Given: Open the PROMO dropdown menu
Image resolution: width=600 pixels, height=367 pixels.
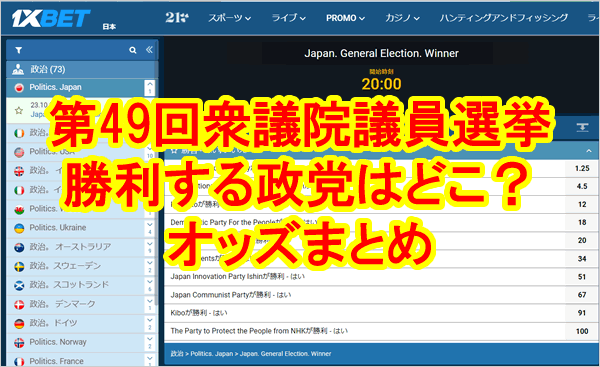Looking at the screenshot, I should click(345, 18).
